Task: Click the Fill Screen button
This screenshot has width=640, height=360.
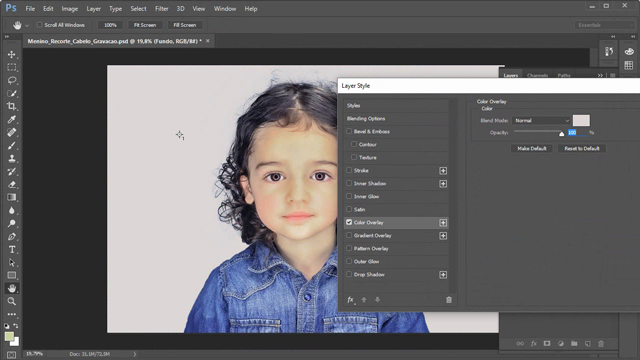Action: 184,25
